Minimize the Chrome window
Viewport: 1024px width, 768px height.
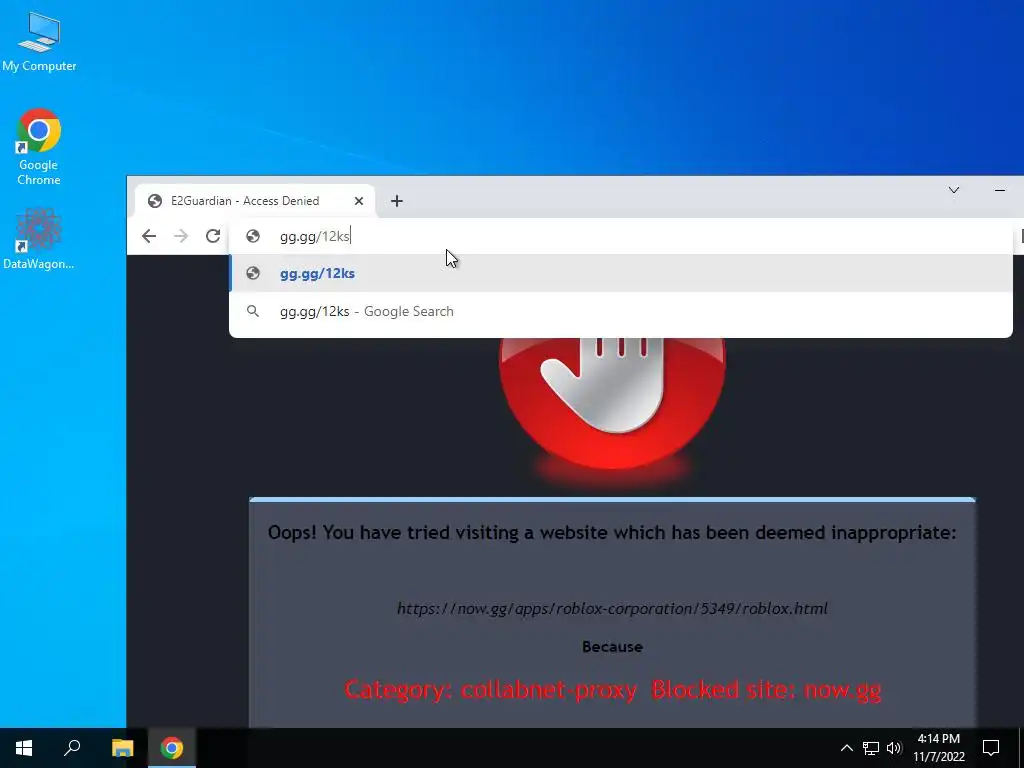1000,190
